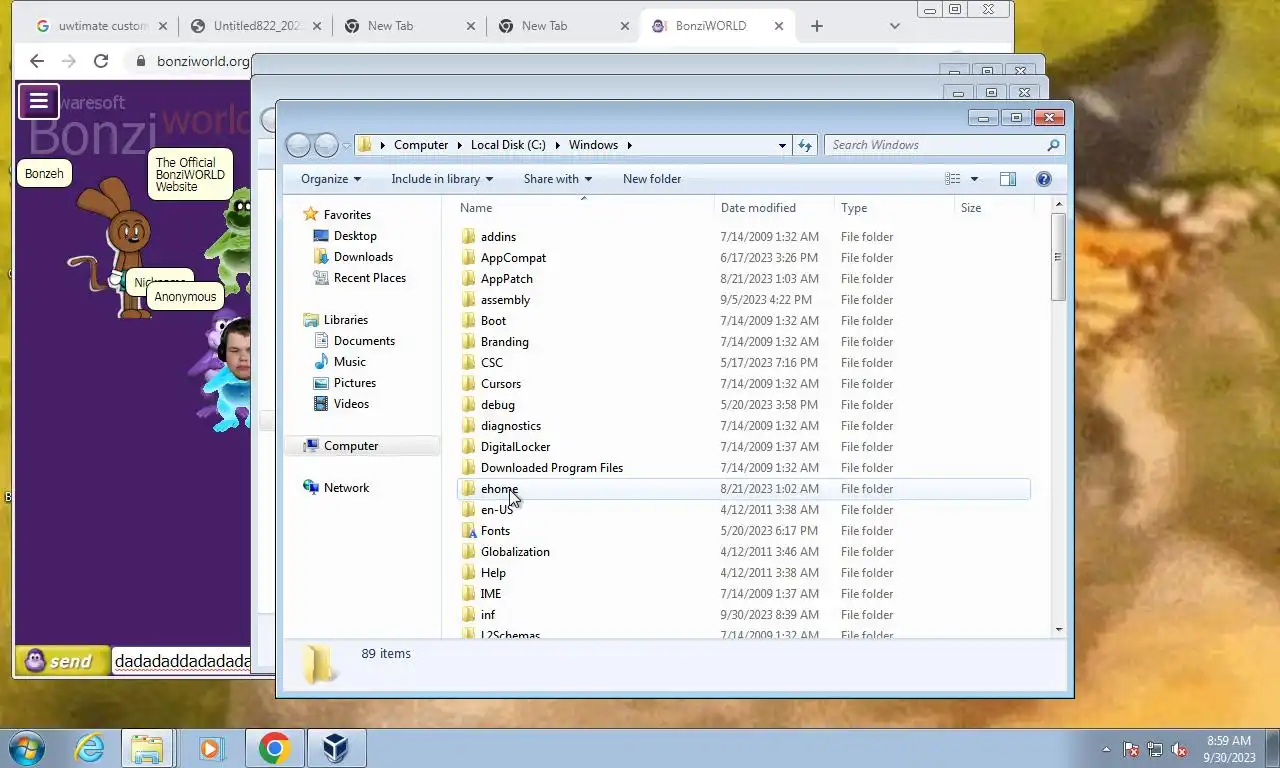The height and width of the screenshot is (768, 1280).
Task: Launch Windows Media Player from the taskbar
Action: [x=210, y=748]
